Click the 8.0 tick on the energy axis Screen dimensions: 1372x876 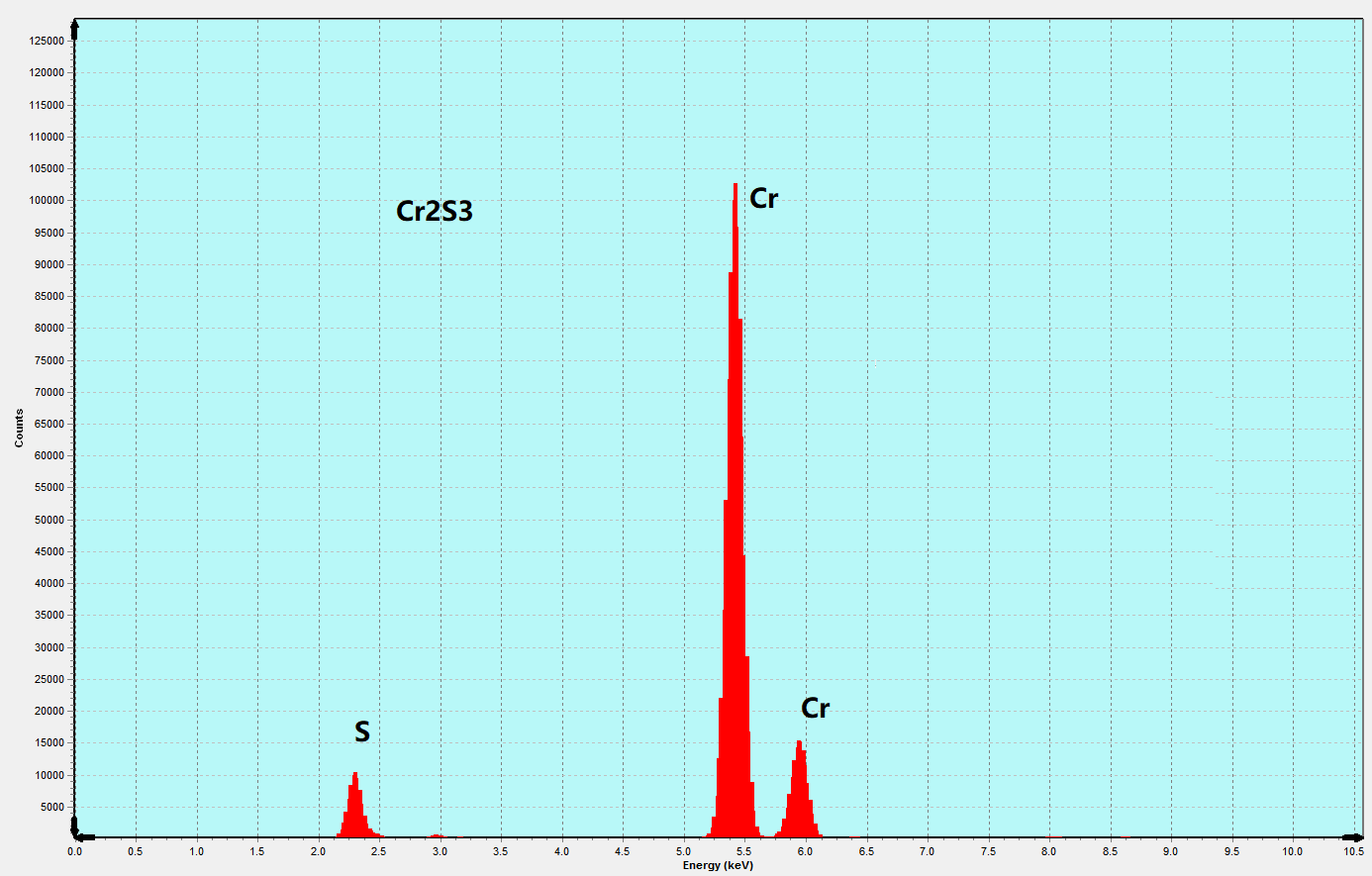(1048, 851)
